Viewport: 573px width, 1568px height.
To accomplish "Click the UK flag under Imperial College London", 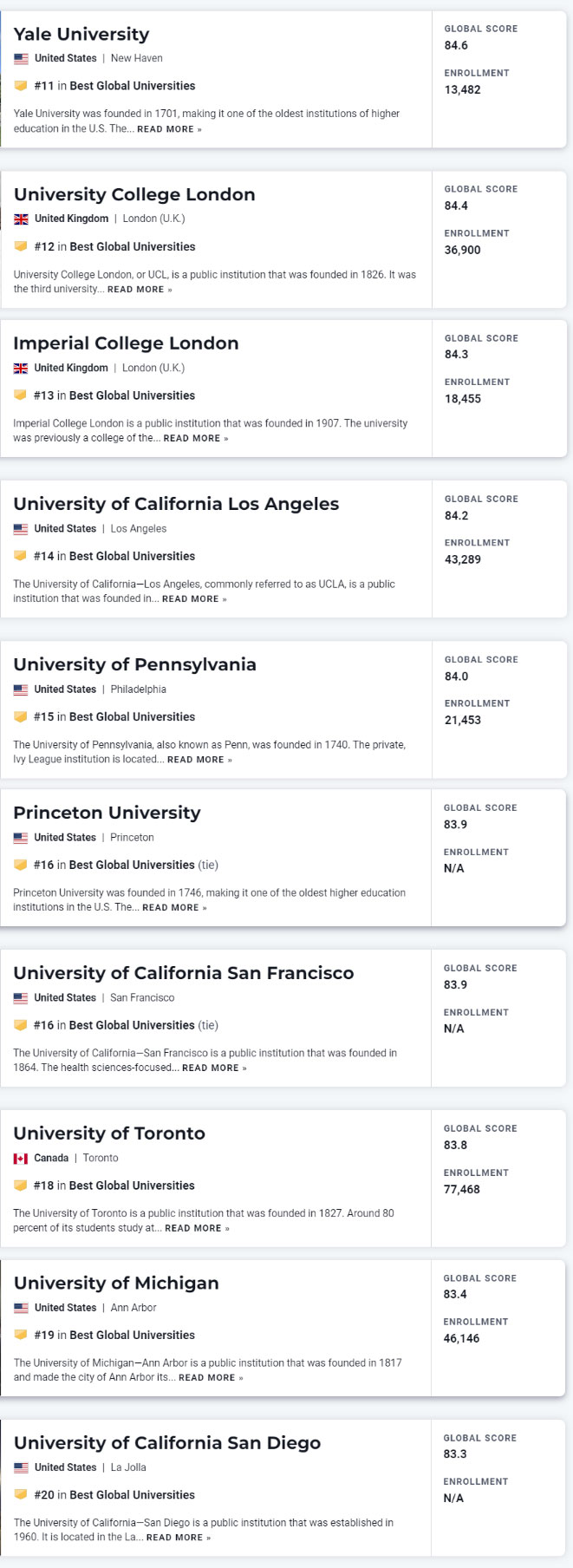I will coord(21,369).
